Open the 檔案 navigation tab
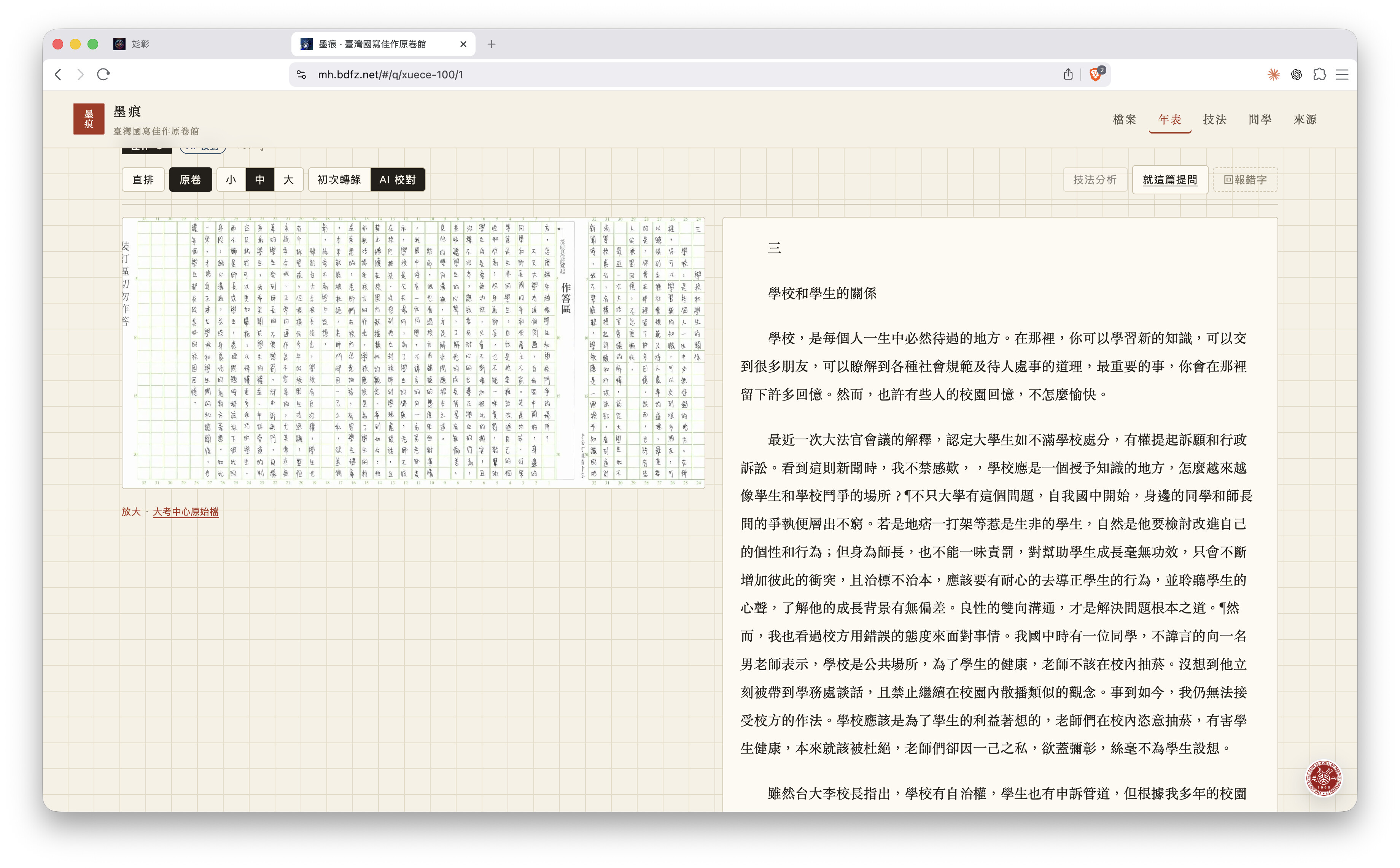Viewport: 1400px width, 868px height. tap(1125, 119)
